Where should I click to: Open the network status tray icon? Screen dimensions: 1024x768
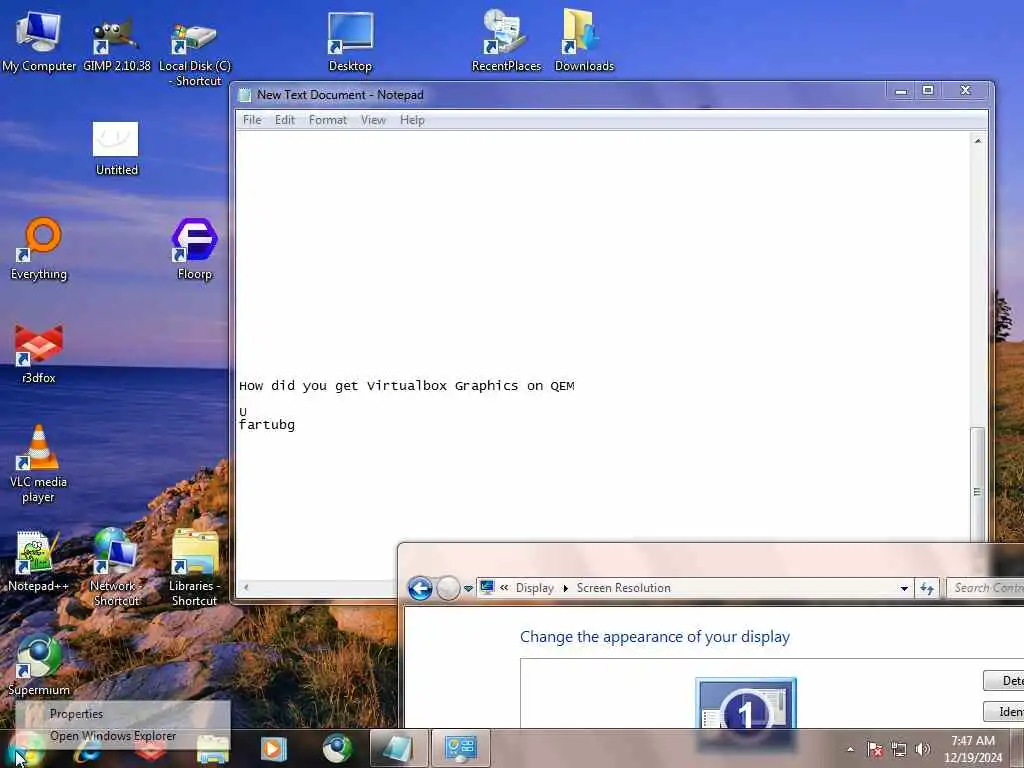point(899,749)
